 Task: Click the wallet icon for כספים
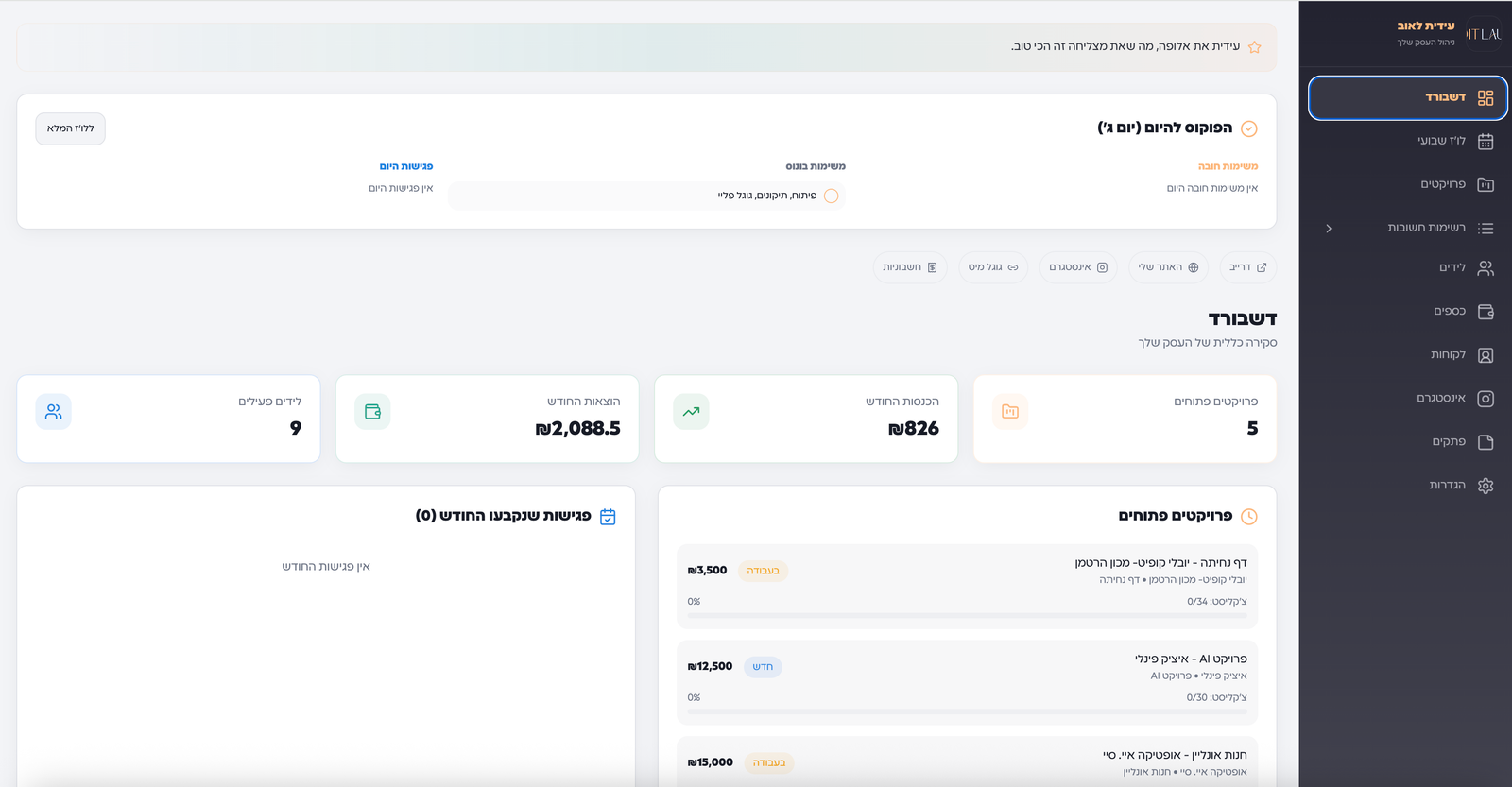pos(1486,312)
